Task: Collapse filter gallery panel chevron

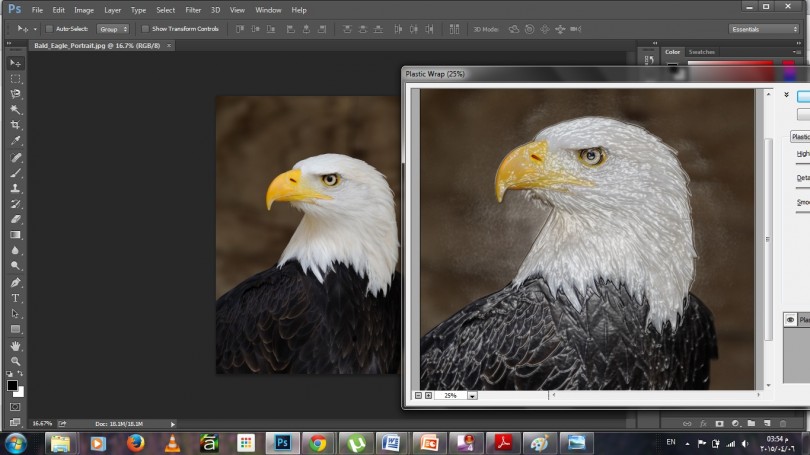Action: (x=786, y=95)
